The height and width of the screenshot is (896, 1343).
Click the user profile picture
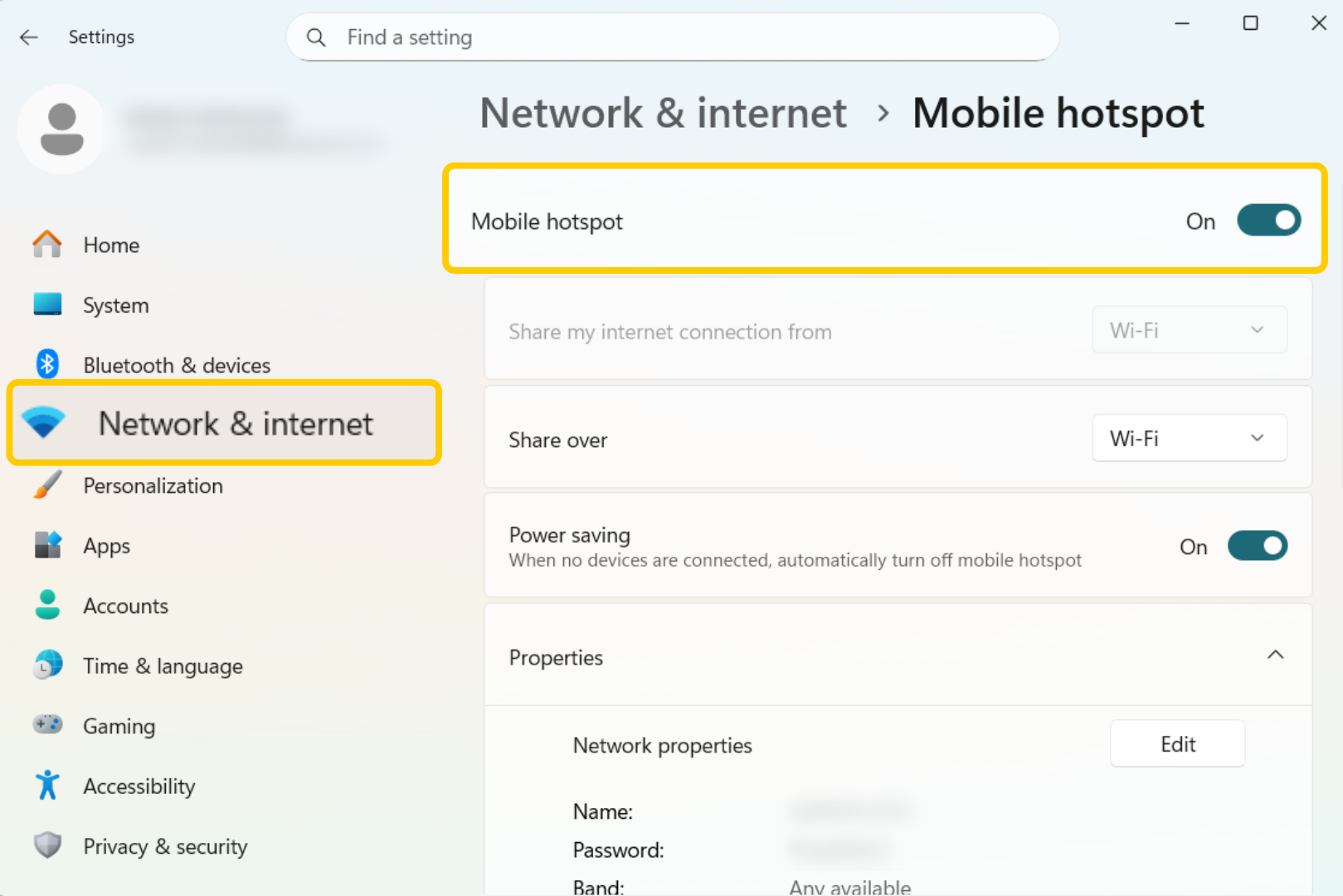(61, 129)
